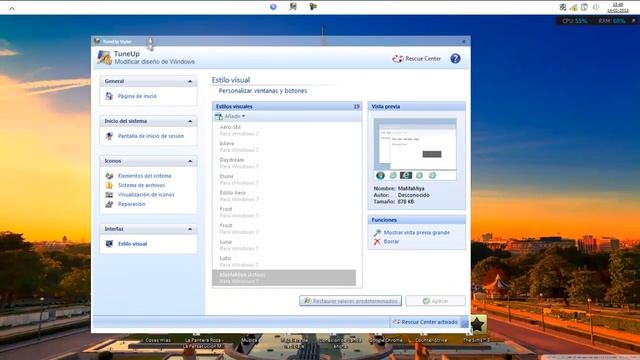
Task: Click the icon next to Pantalla de inicio de sesión
Action: [109, 136]
